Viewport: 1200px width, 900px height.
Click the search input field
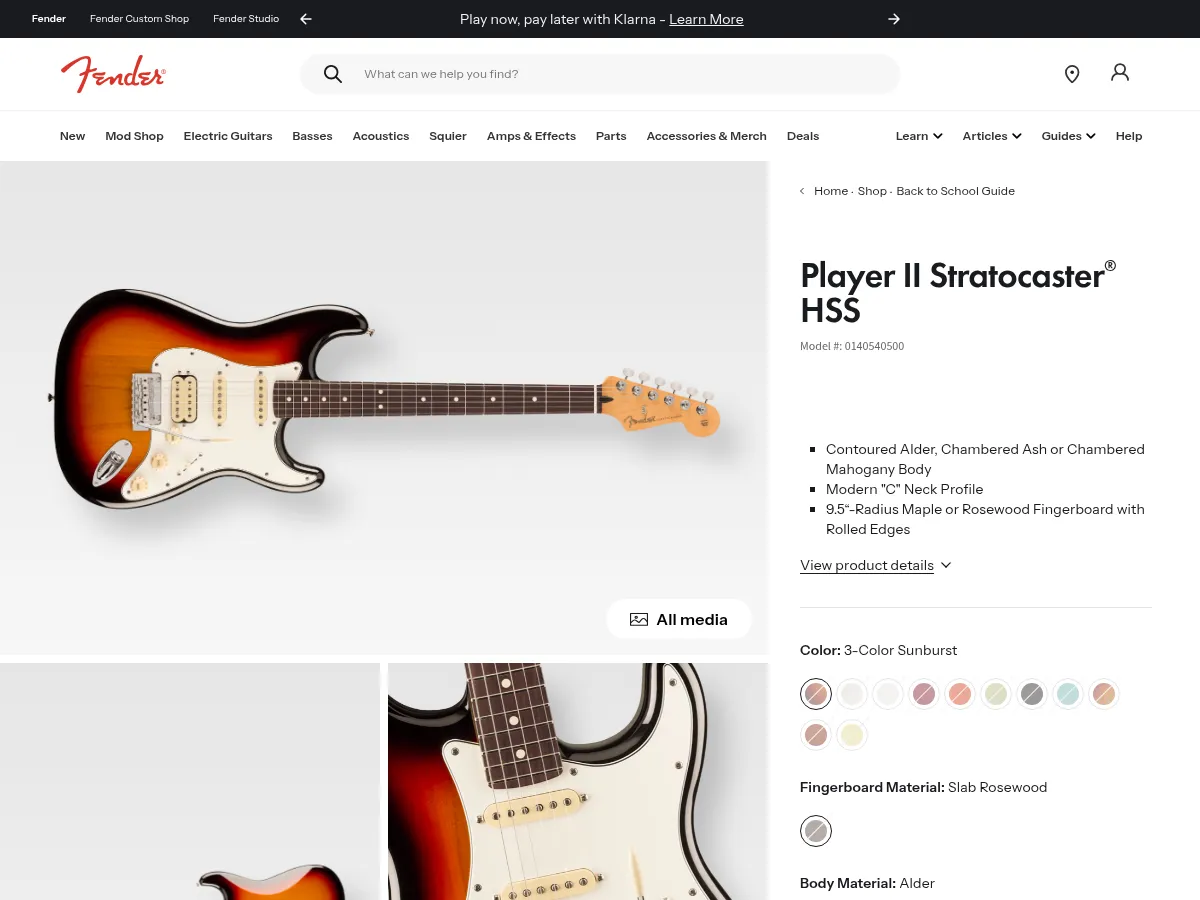click(600, 74)
